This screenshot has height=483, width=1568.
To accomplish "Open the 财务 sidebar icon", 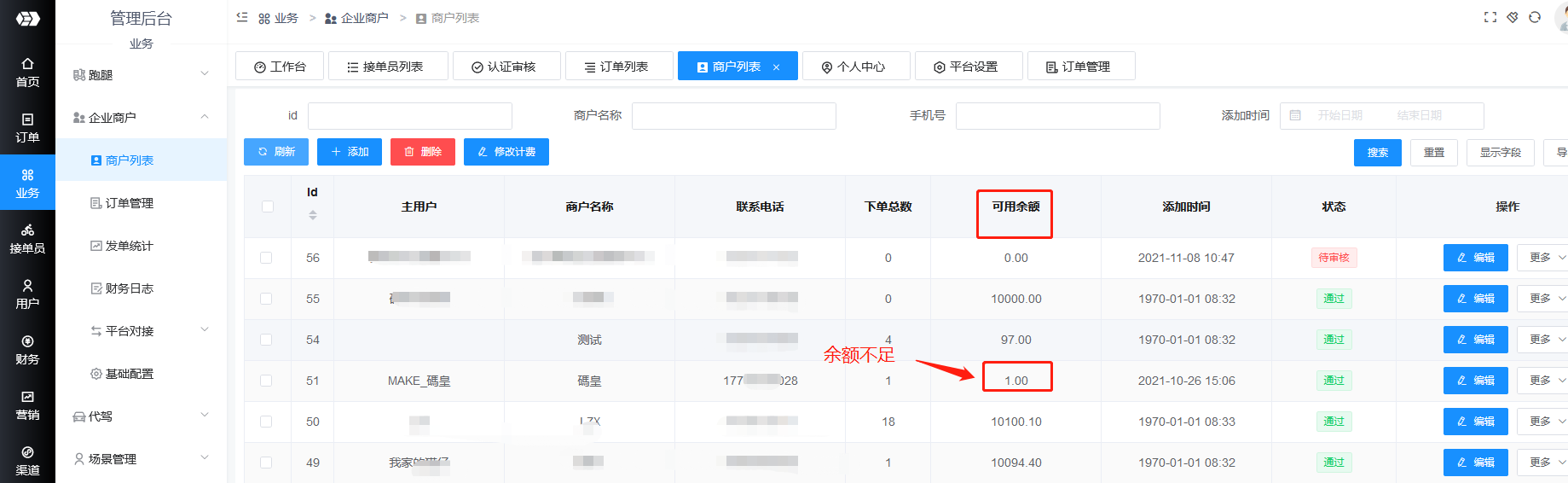I will [x=27, y=350].
